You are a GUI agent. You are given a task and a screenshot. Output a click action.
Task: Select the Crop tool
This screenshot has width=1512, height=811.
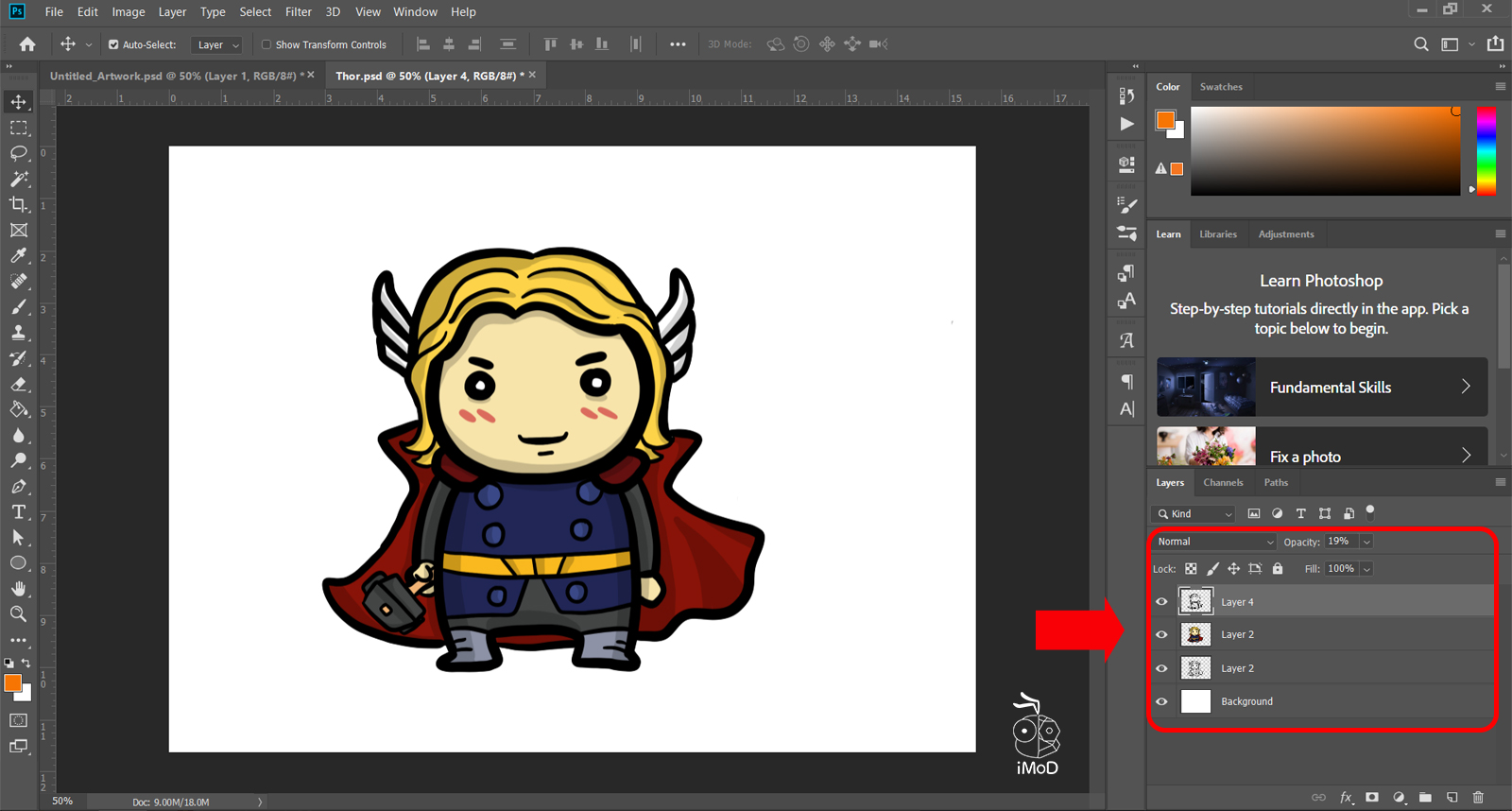coord(18,204)
